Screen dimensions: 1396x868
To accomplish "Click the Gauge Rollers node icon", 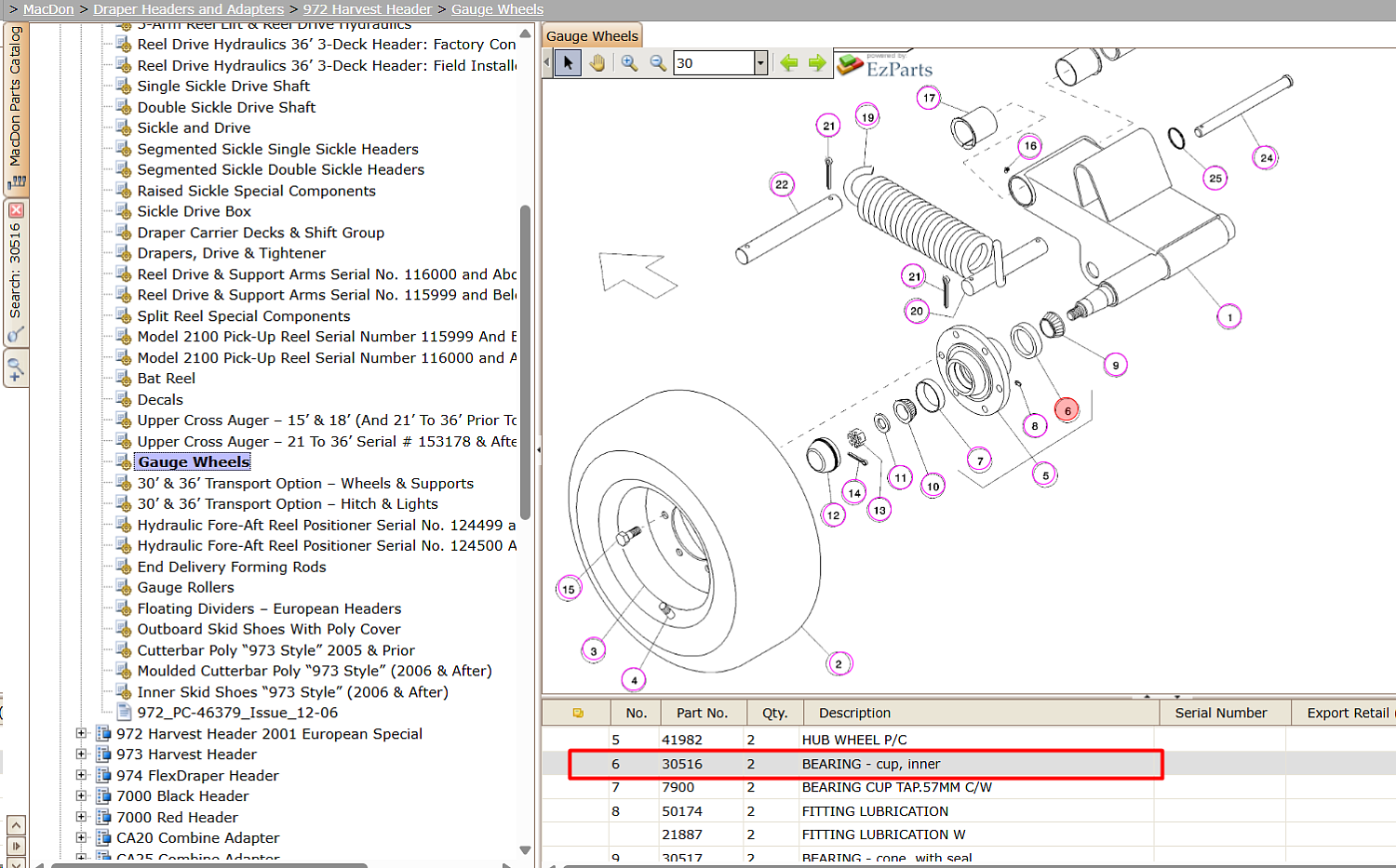I will coord(124,587).
